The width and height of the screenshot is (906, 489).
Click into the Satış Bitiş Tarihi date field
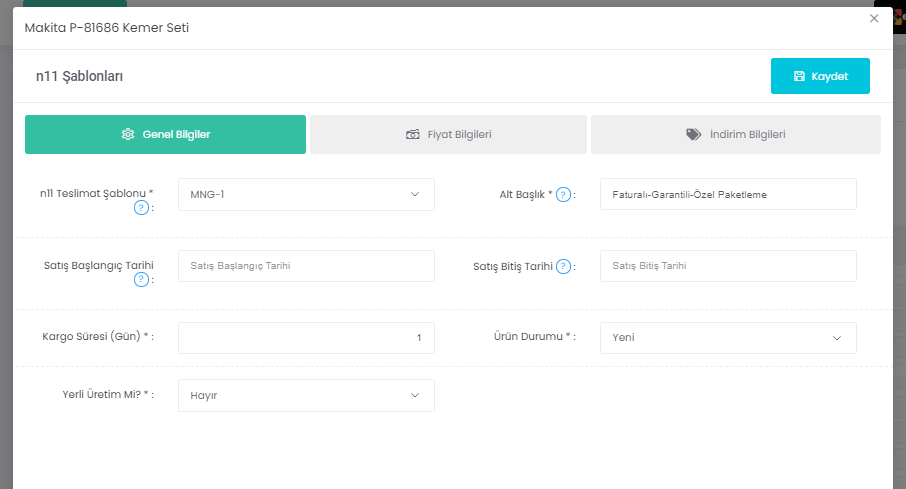tap(728, 266)
